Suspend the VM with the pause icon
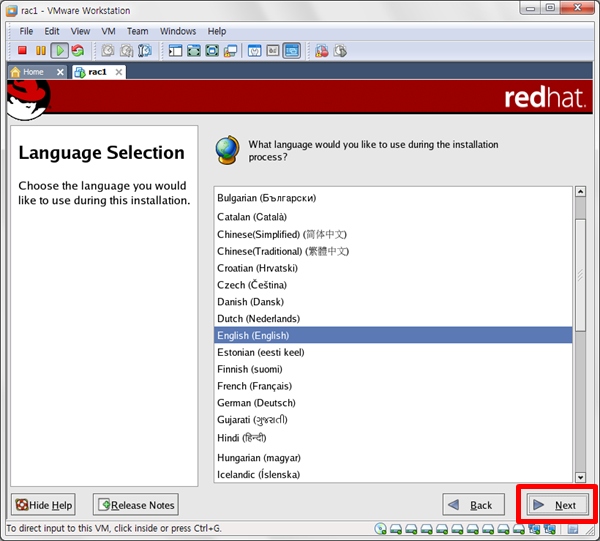 click(x=41, y=51)
